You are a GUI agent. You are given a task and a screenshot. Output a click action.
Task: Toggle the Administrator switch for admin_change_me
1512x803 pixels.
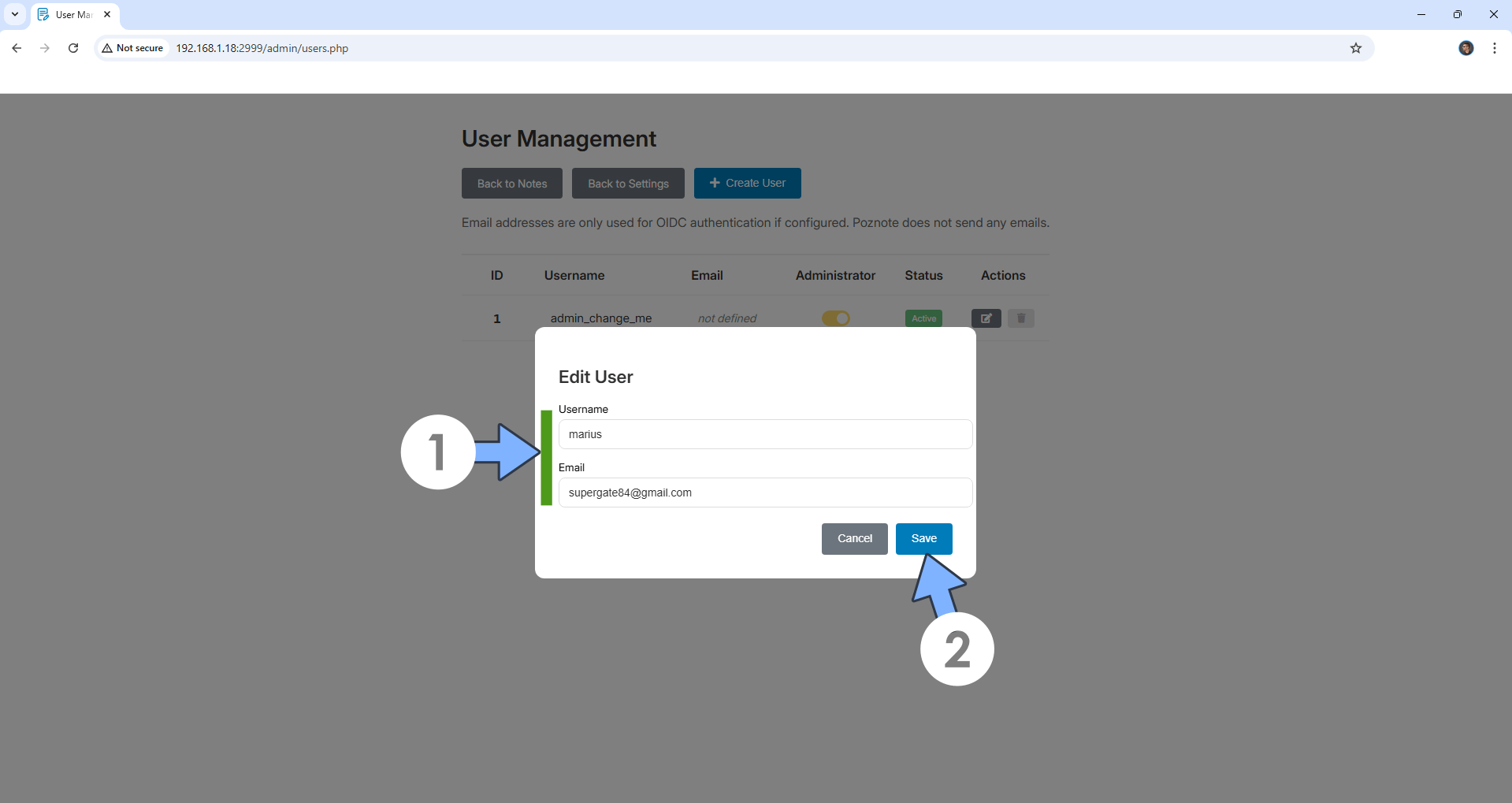click(836, 318)
